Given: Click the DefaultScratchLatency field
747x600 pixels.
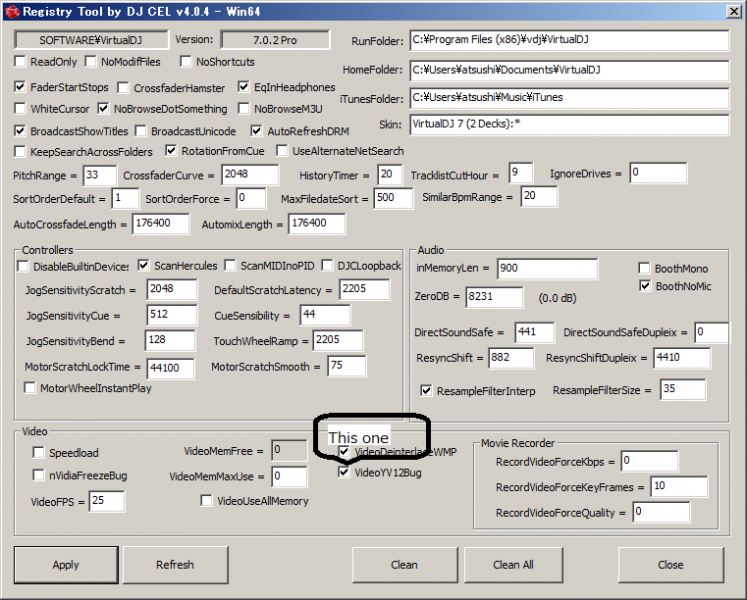Looking at the screenshot, I should (364, 289).
